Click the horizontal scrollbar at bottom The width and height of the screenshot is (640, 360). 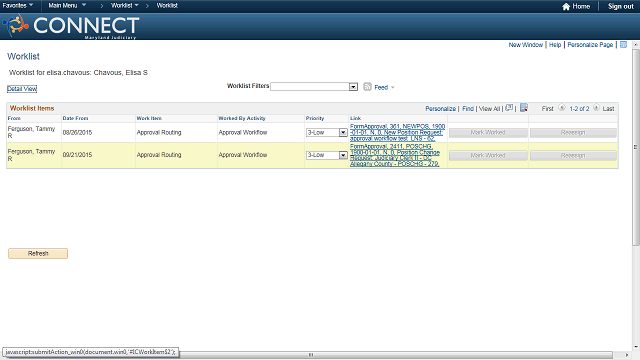(310, 355)
